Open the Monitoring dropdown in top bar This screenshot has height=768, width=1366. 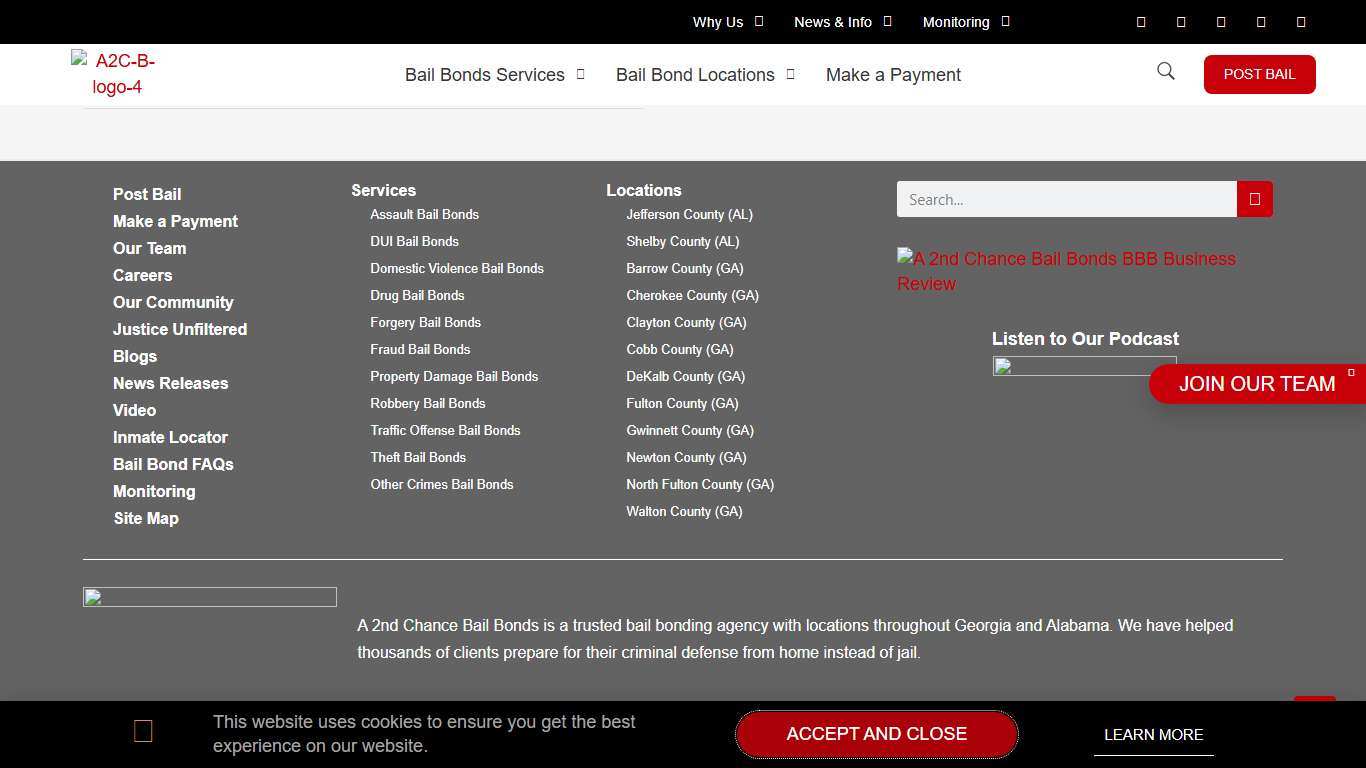(x=965, y=22)
